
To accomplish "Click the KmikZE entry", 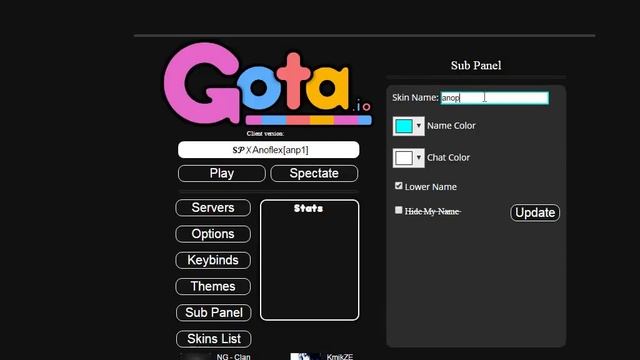I will coord(340,357).
